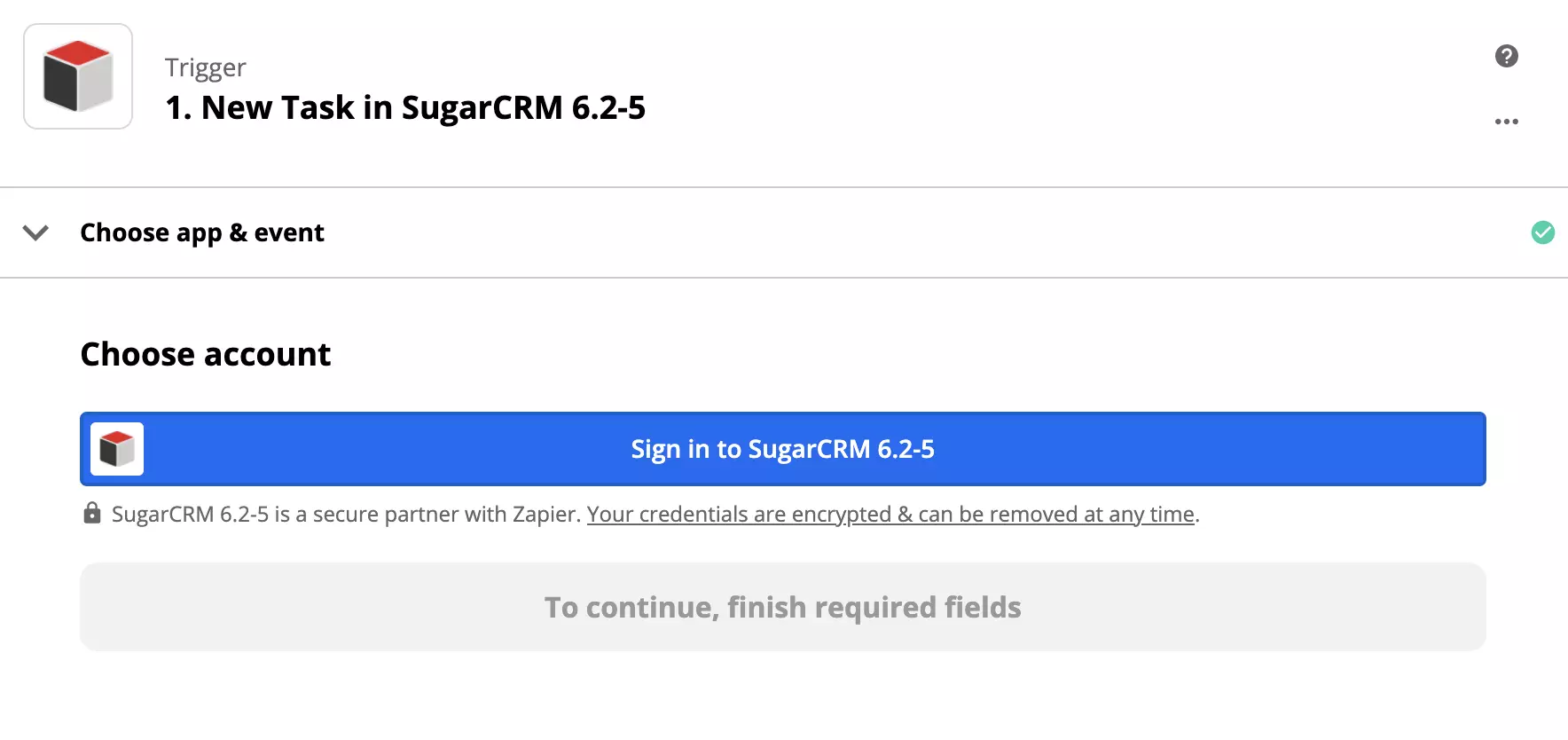Click the lock icon next to the security notice

[92, 513]
